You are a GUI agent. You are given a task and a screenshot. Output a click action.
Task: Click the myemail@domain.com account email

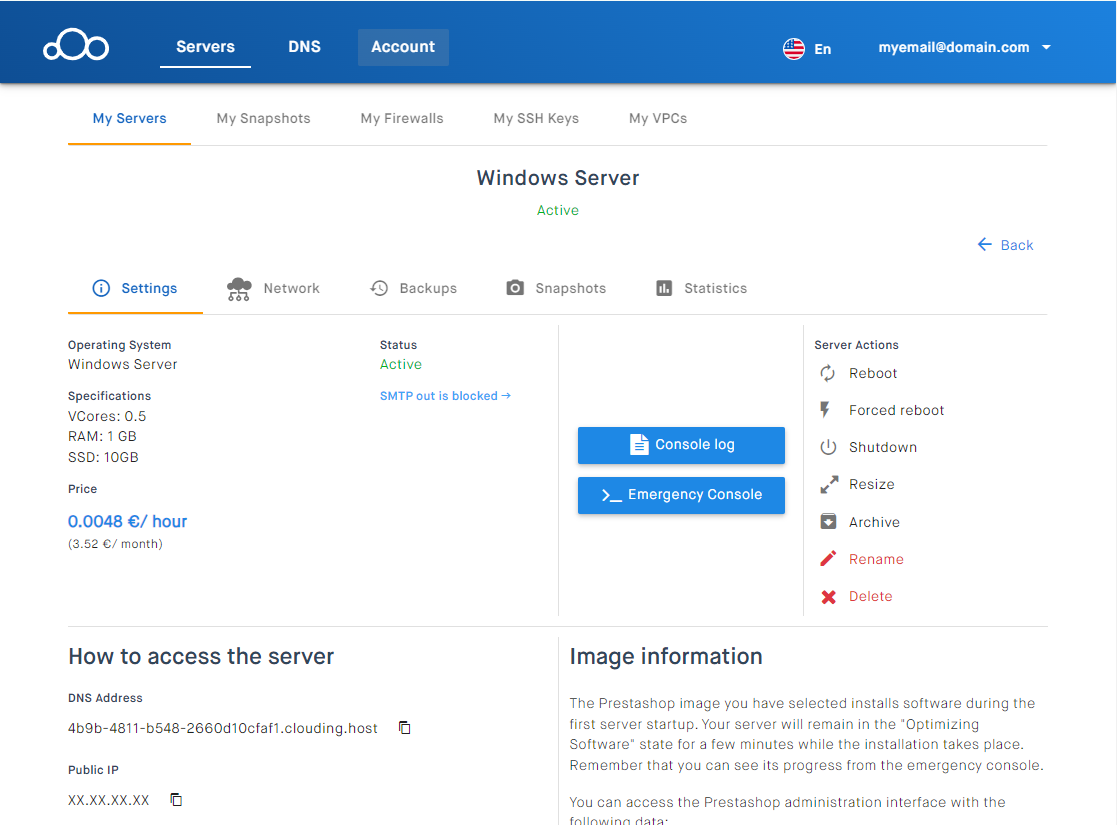(953, 47)
